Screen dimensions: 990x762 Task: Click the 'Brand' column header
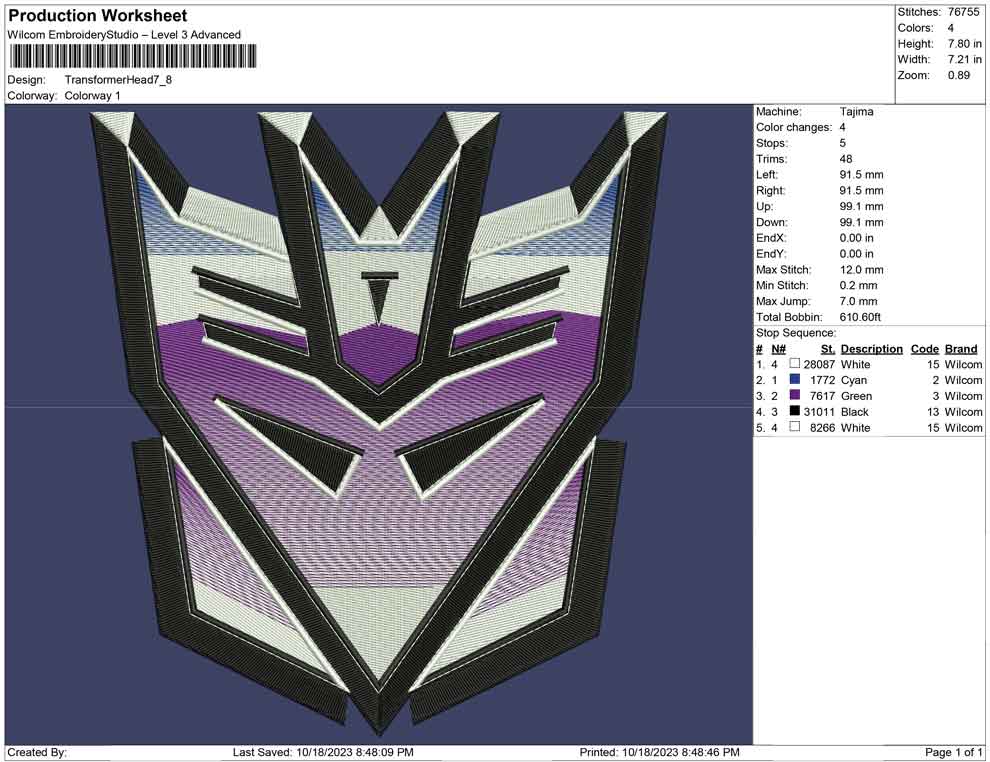click(961, 349)
